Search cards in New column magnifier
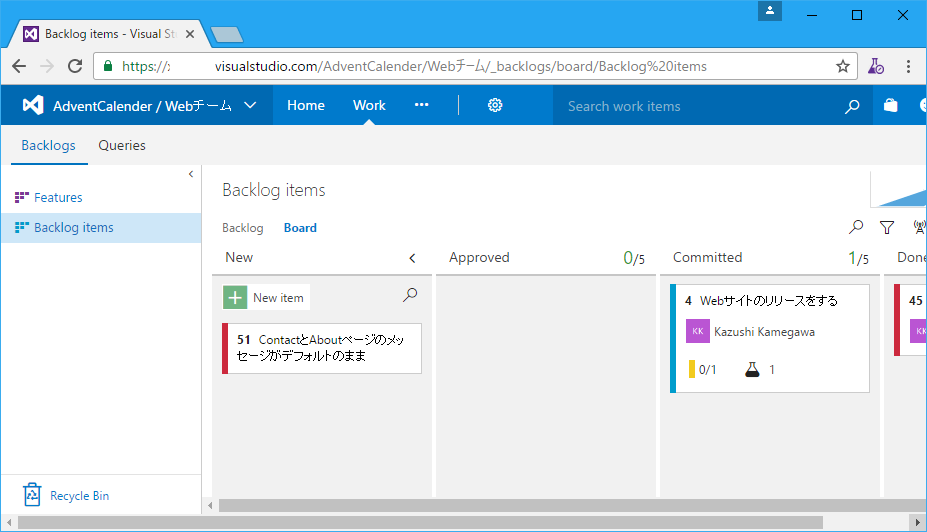The image size is (927, 532). [x=410, y=294]
